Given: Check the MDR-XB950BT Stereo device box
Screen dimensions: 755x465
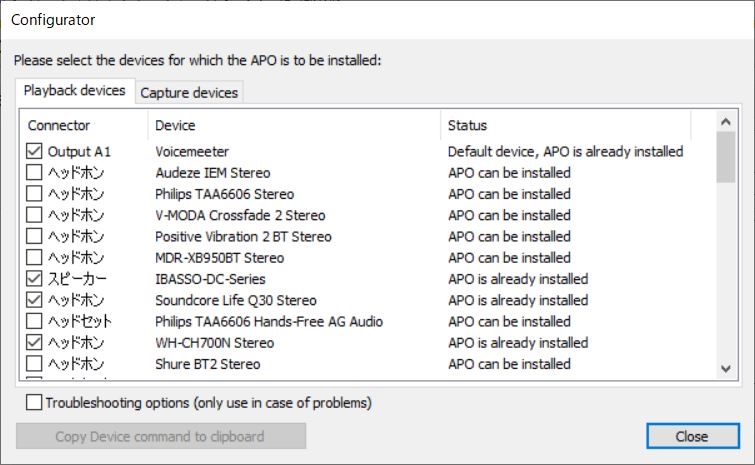Looking at the screenshot, I should click(x=34, y=258).
